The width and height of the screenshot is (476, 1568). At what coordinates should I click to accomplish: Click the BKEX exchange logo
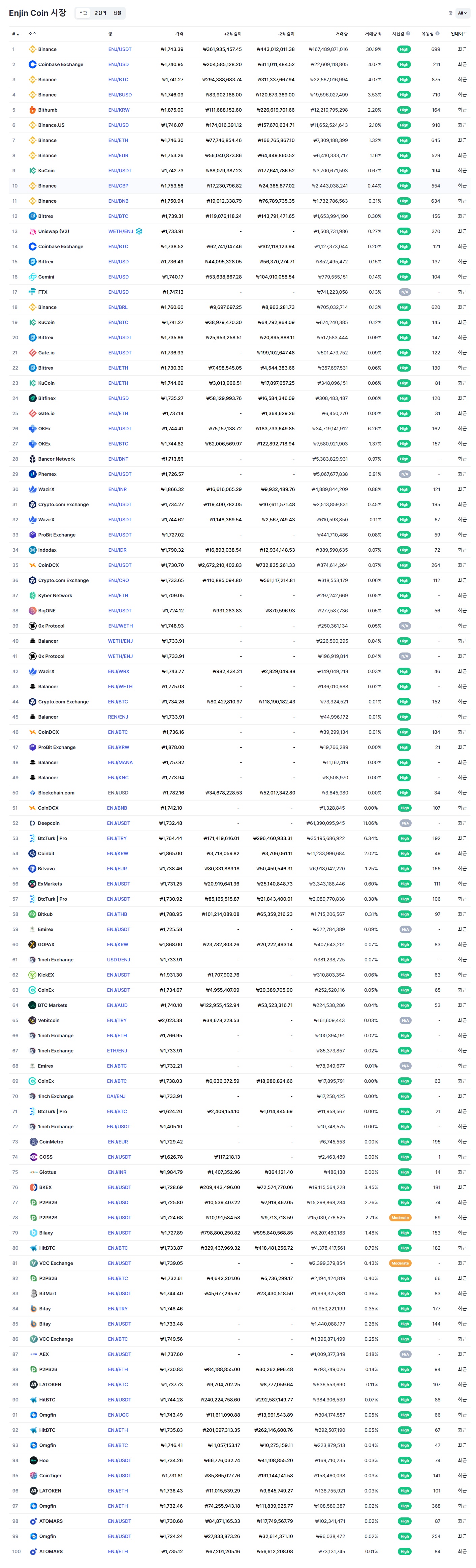pyautogui.click(x=33, y=1188)
